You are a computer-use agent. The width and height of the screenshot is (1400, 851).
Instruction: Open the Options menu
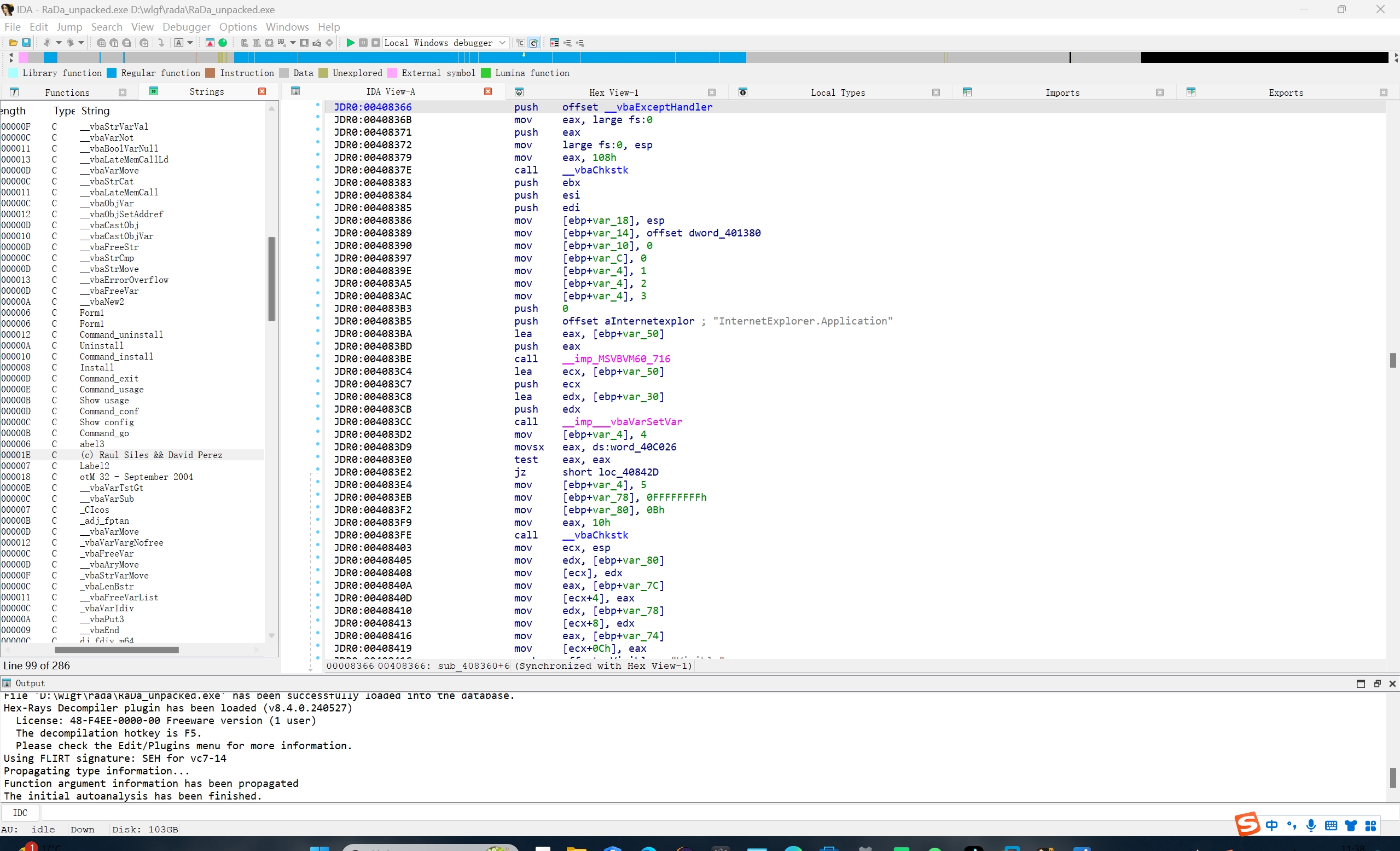point(238,27)
